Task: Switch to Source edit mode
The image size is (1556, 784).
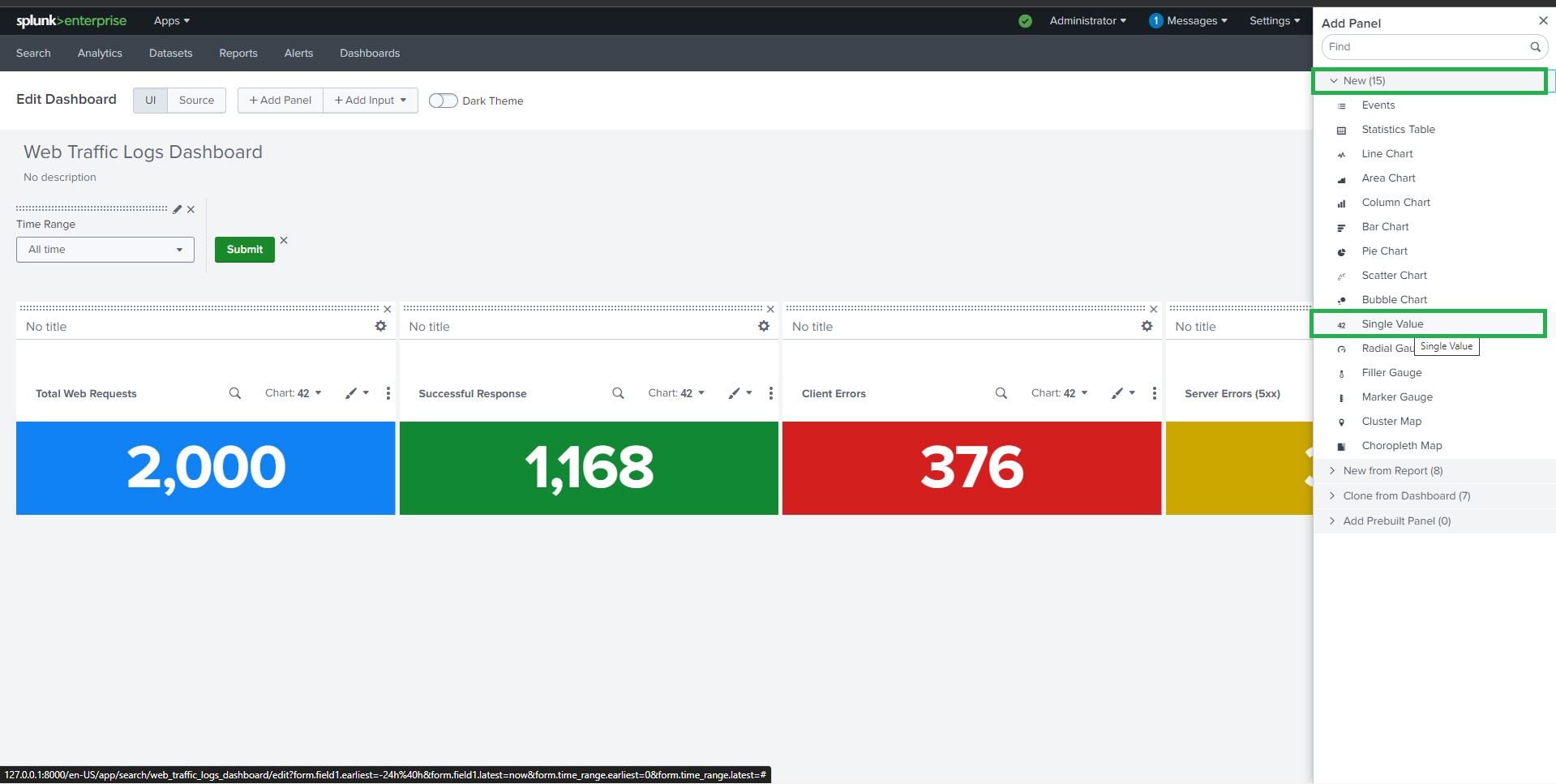Action: [x=196, y=101]
